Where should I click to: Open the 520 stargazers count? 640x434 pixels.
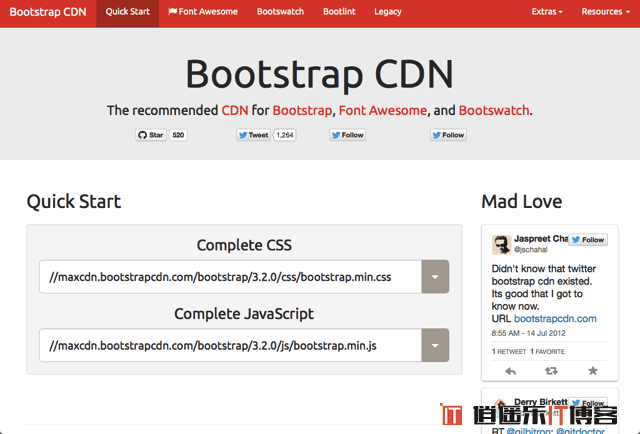coord(178,135)
